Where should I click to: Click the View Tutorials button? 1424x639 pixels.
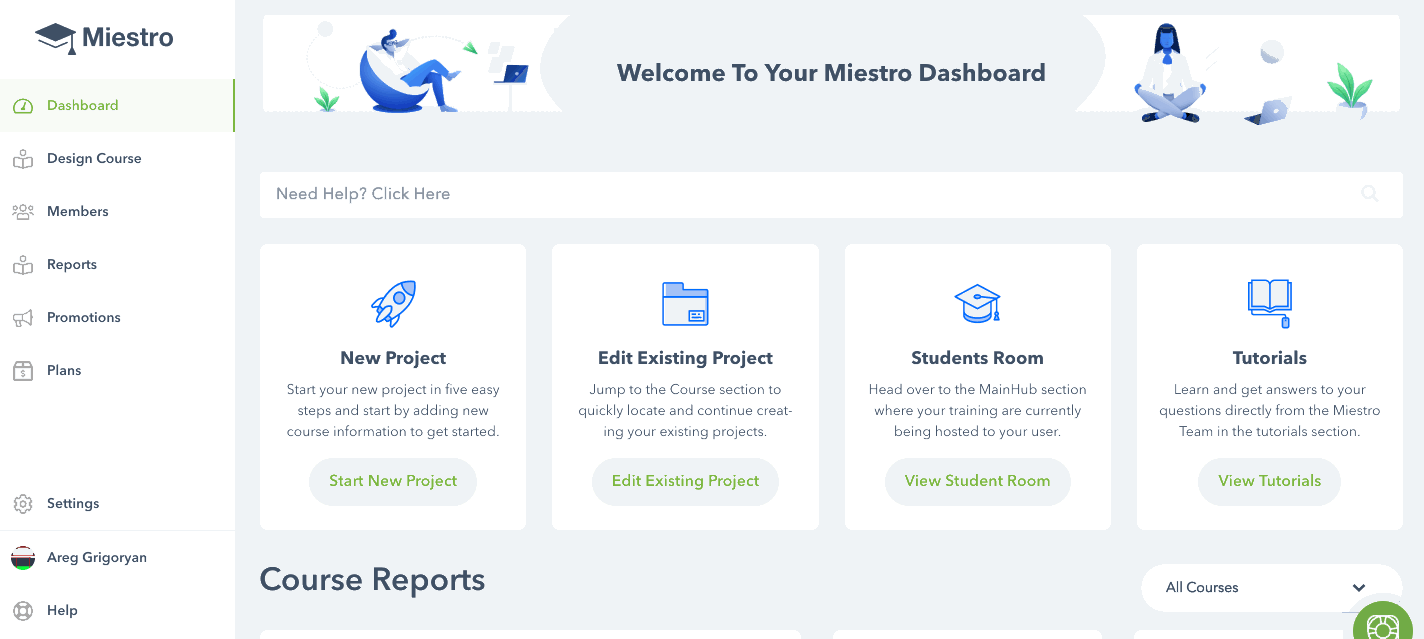(x=1269, y=481)
